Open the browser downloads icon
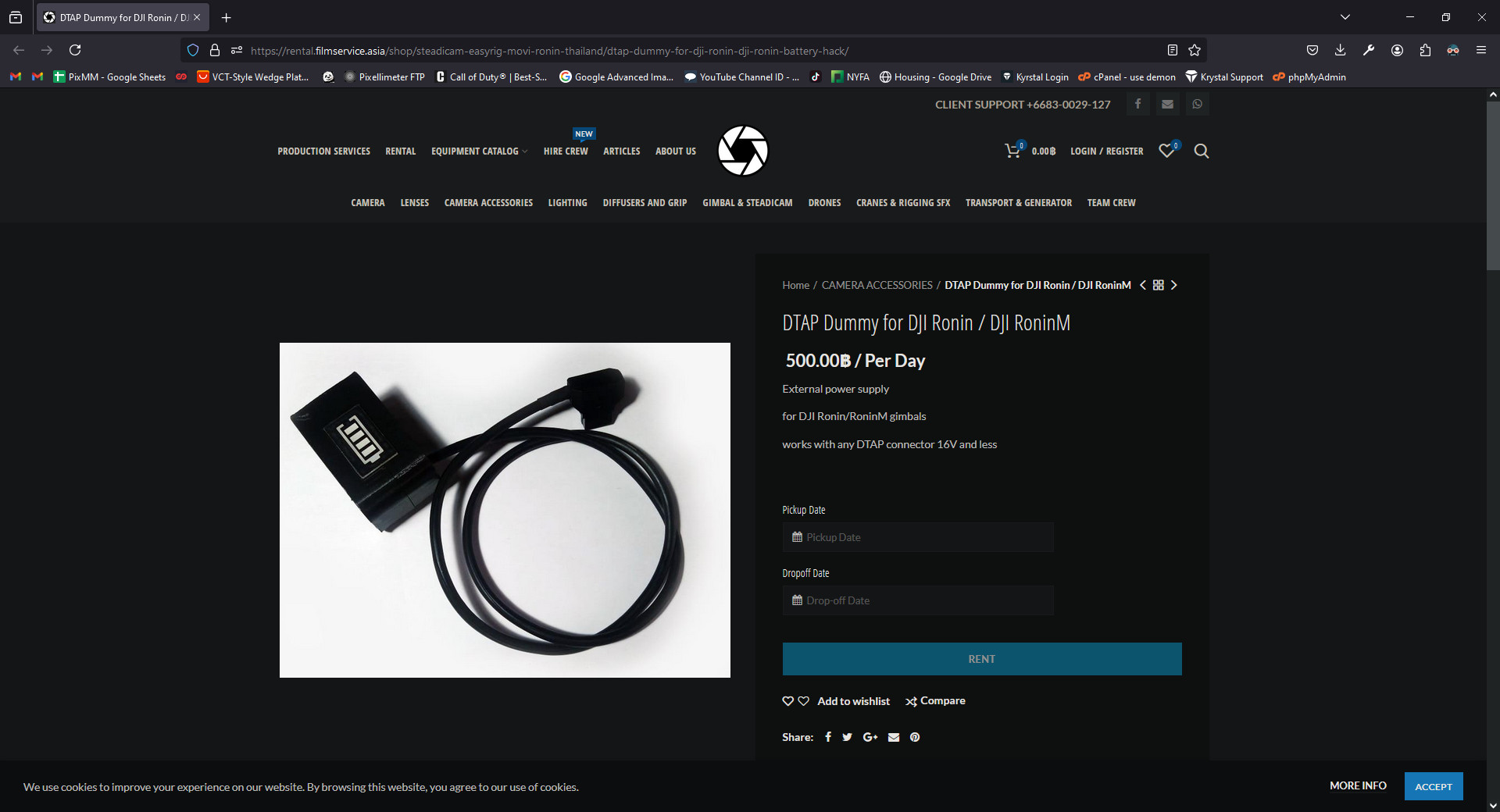Viewport: 1500px width, 812px height. pyautogui.click(x=1341, y=50)
